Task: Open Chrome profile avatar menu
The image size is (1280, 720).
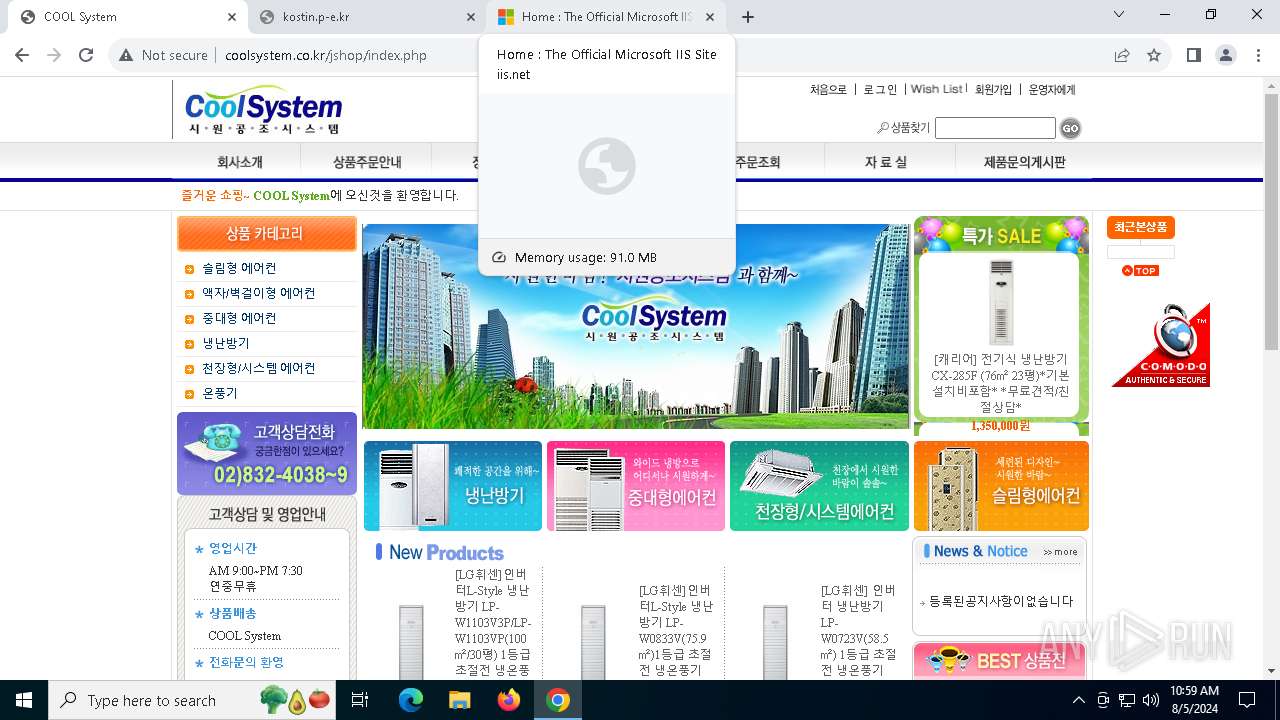Action: tap(1226, 55)
